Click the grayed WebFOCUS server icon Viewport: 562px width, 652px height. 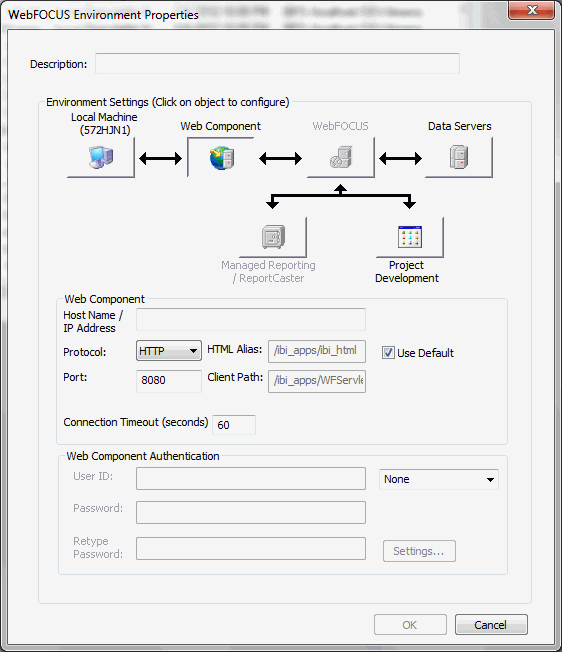[x=341, y=158]
